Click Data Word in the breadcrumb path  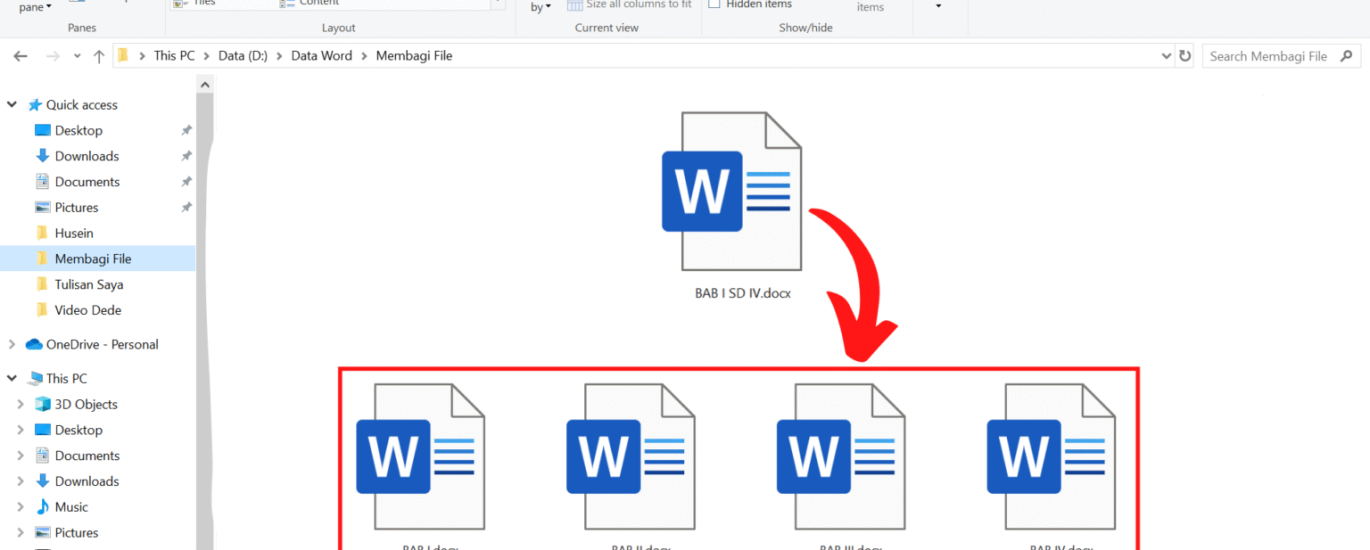[322, 56]
